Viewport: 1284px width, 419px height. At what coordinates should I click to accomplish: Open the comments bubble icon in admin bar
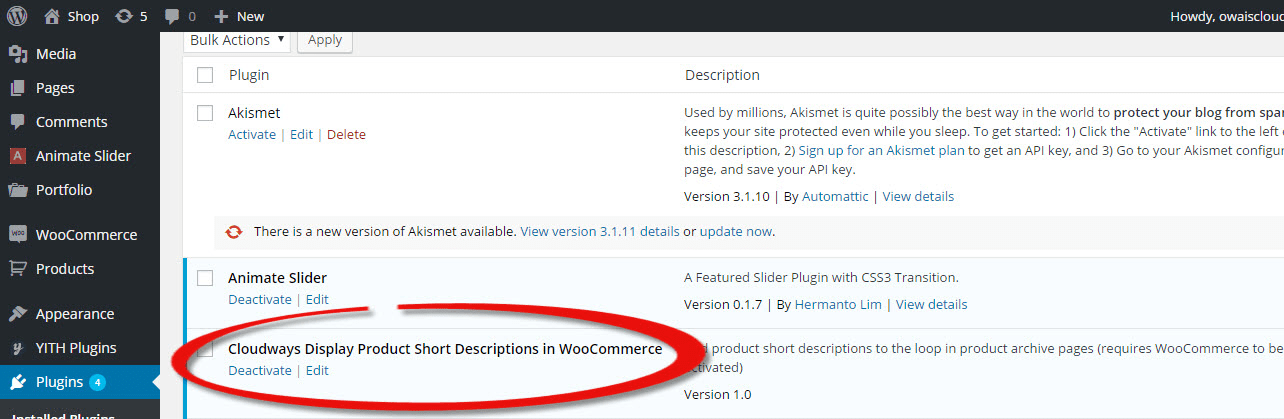(173, 16)
